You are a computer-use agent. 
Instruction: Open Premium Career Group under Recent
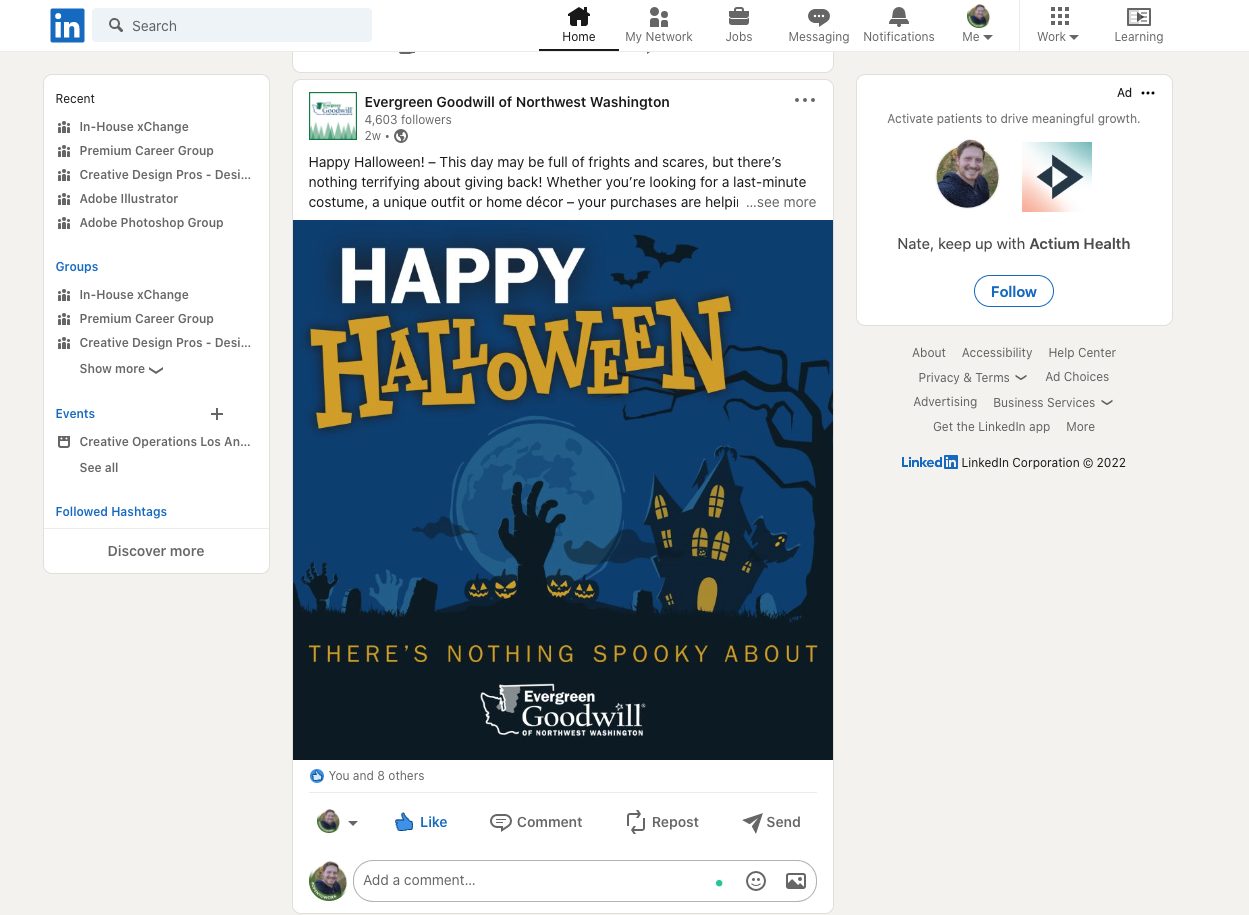pyautogui.click(x=147, y=151)
